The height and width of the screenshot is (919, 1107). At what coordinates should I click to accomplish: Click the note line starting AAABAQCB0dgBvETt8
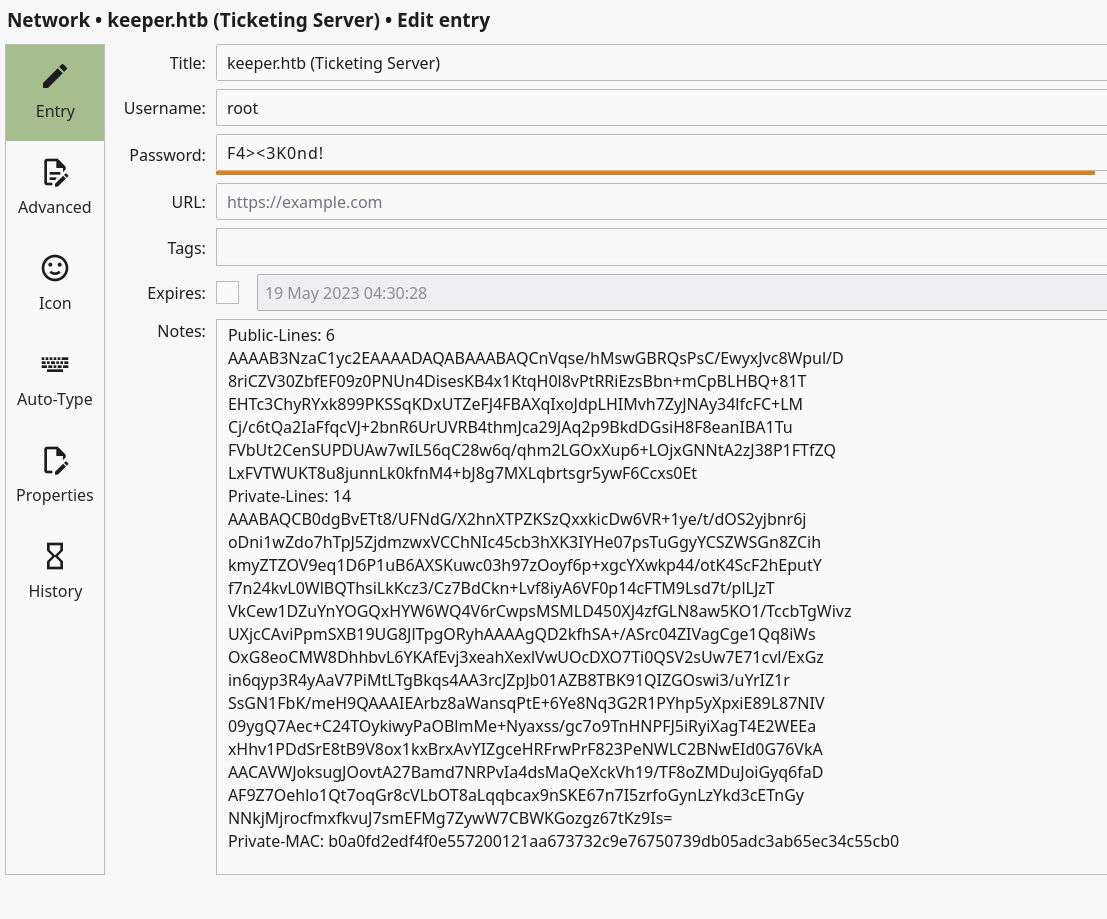(517, 519)
